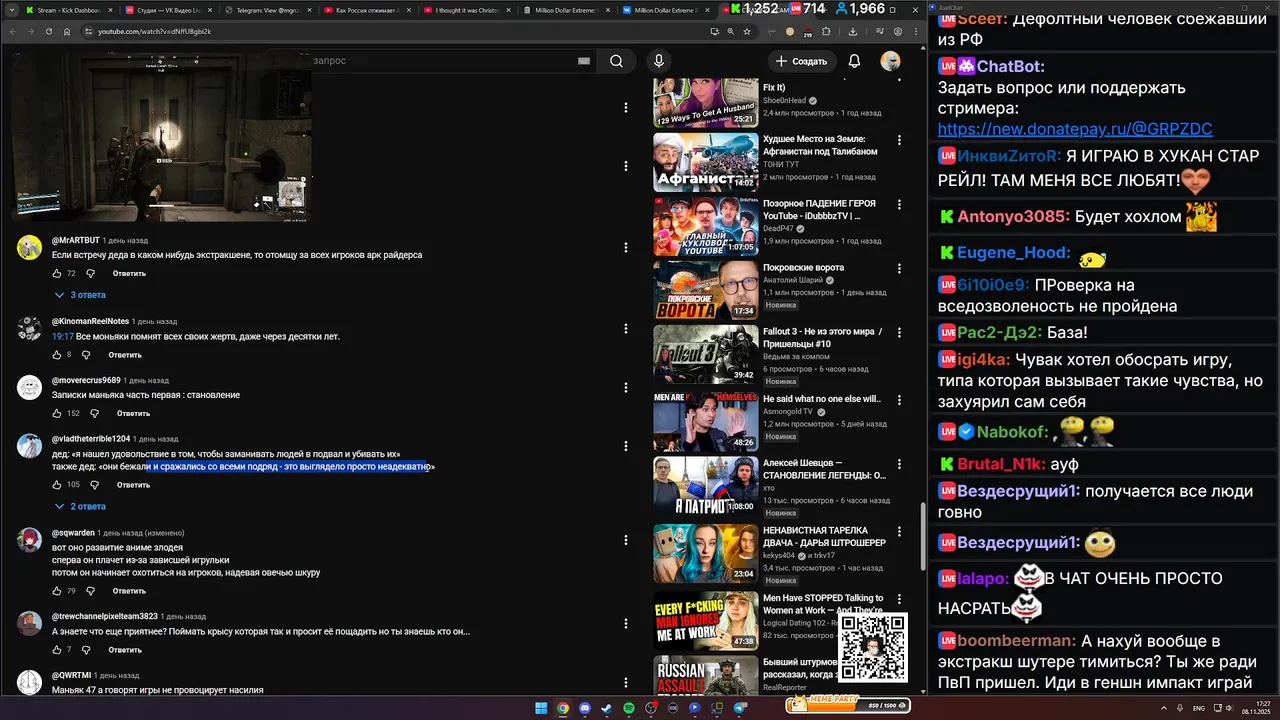Click the MEME PARTY progress bar
Image resolution: width=1280 pixels, height=720 pixels.
point(848,705)
